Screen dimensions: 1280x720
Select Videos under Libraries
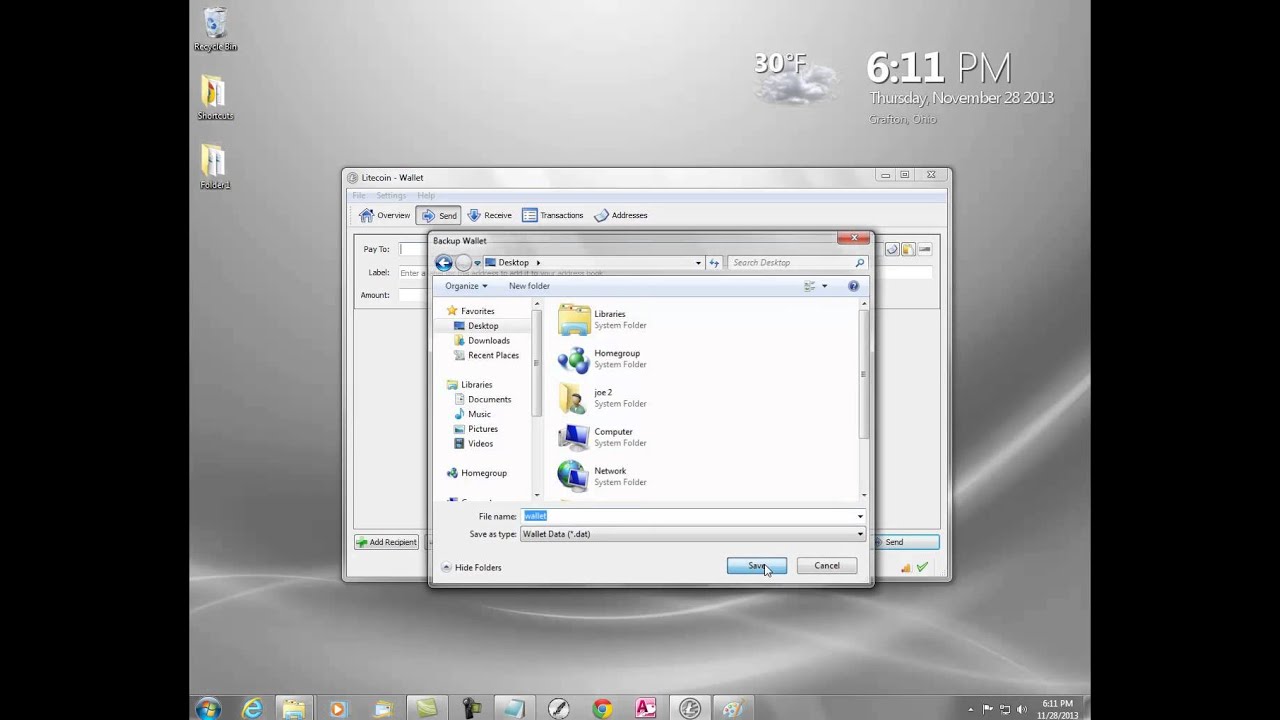click(x=473, y=443)
